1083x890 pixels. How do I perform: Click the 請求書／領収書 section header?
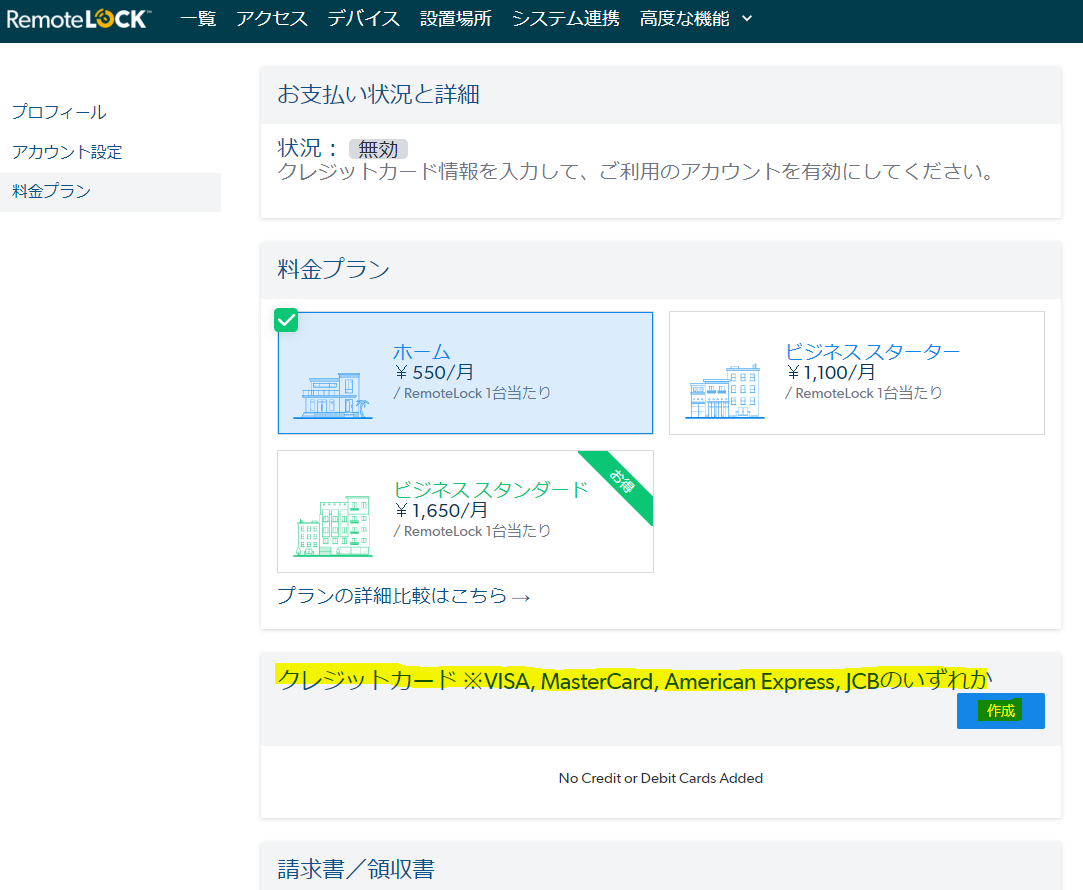[x=356, y=869]
